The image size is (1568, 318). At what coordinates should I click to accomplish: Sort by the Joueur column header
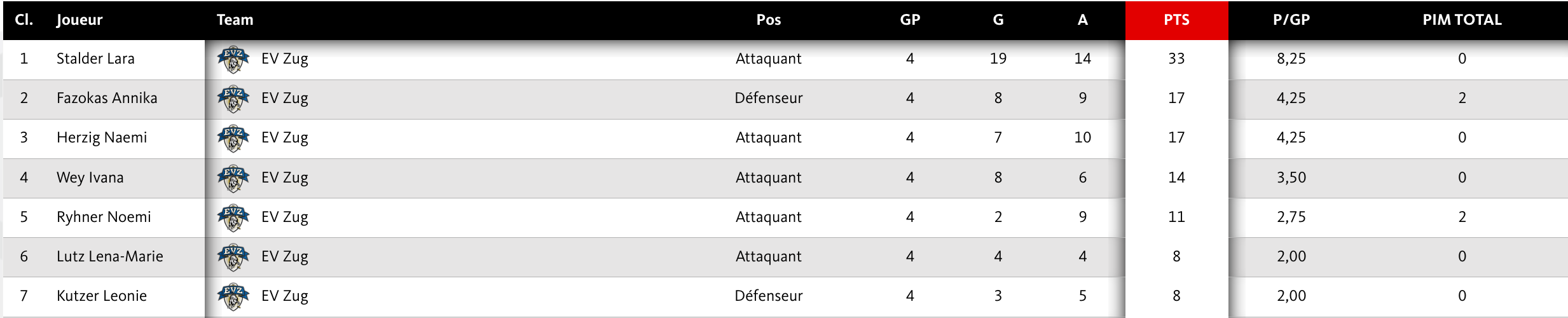(x=79, y=20)
